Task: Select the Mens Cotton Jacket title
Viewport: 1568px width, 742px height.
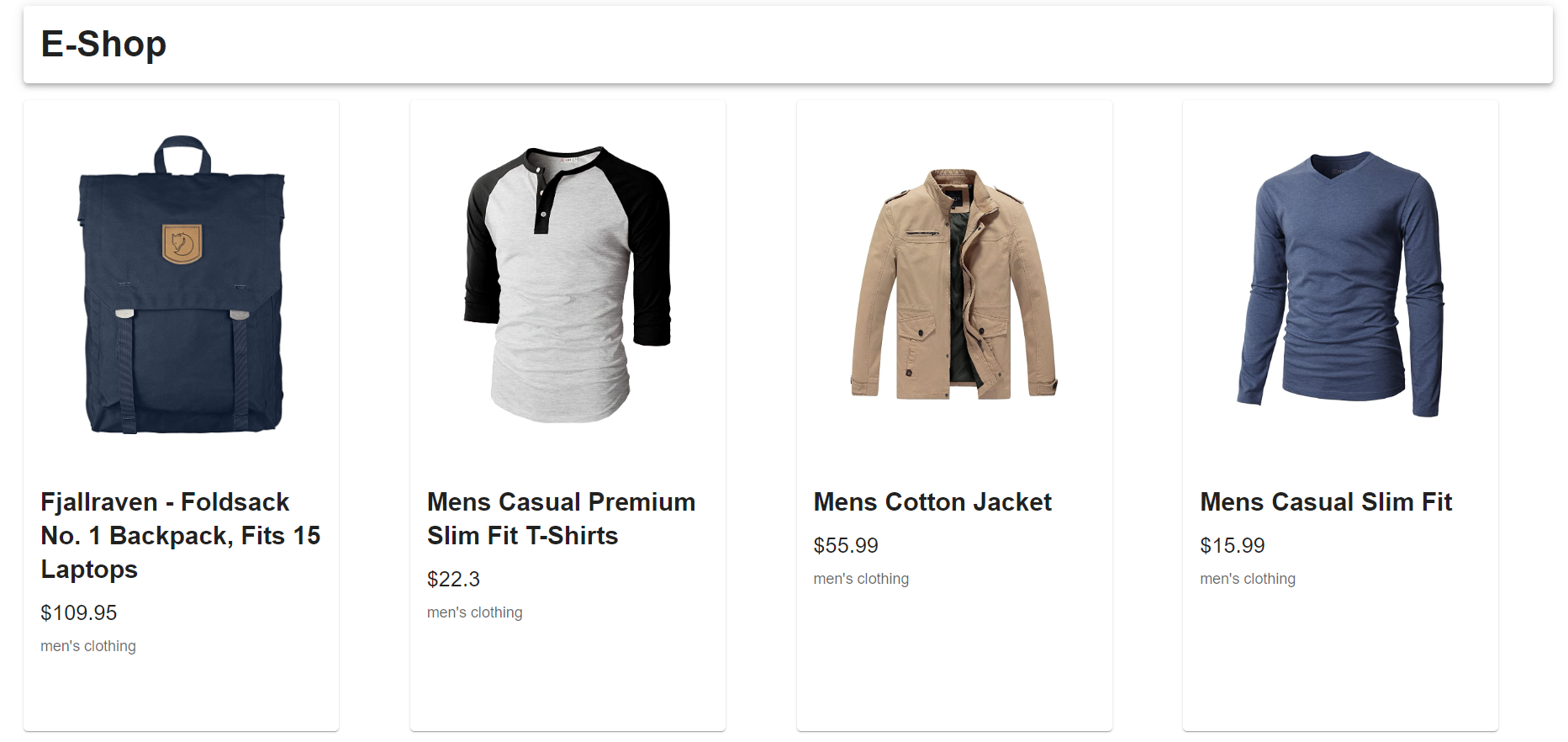Action: pyautogui.click(x=932, y=502)
